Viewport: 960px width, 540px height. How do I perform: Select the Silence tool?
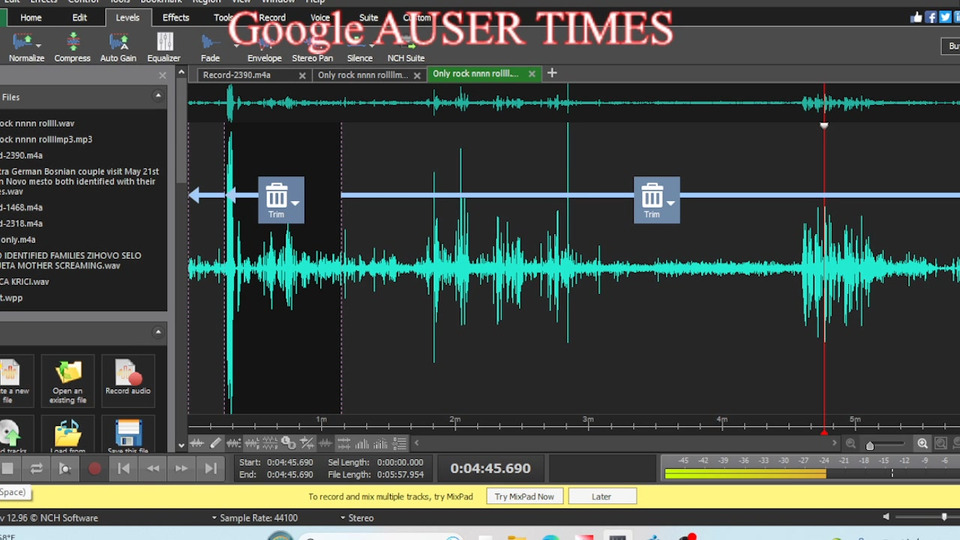pos(359,48)
